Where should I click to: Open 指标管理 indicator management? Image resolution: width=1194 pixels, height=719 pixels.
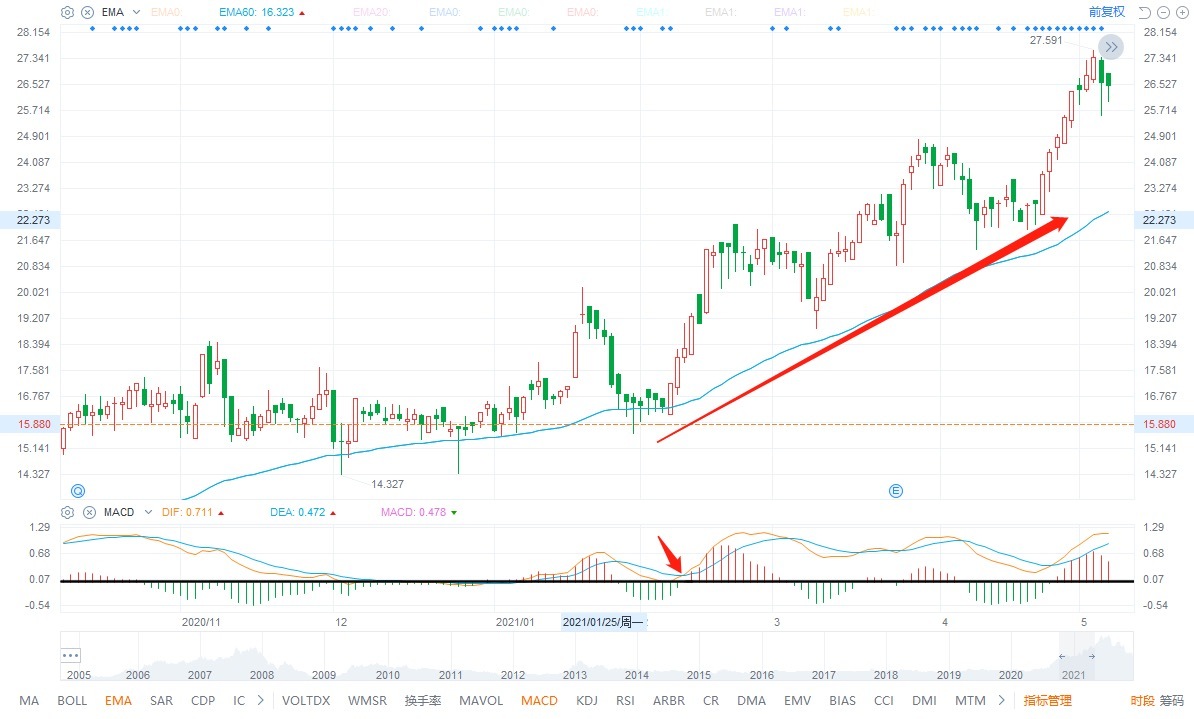click(1047, 701)
